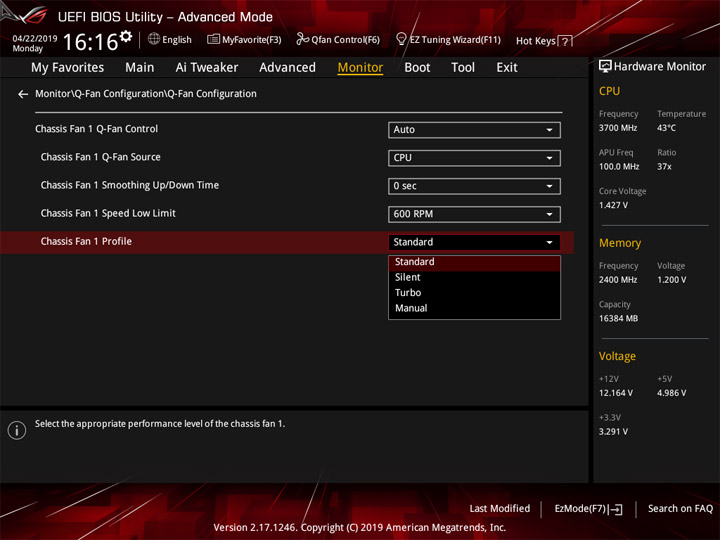This screenshot has width=720, height=540.
Task: Select the Monitor tab
Action: tap(360, 68)
